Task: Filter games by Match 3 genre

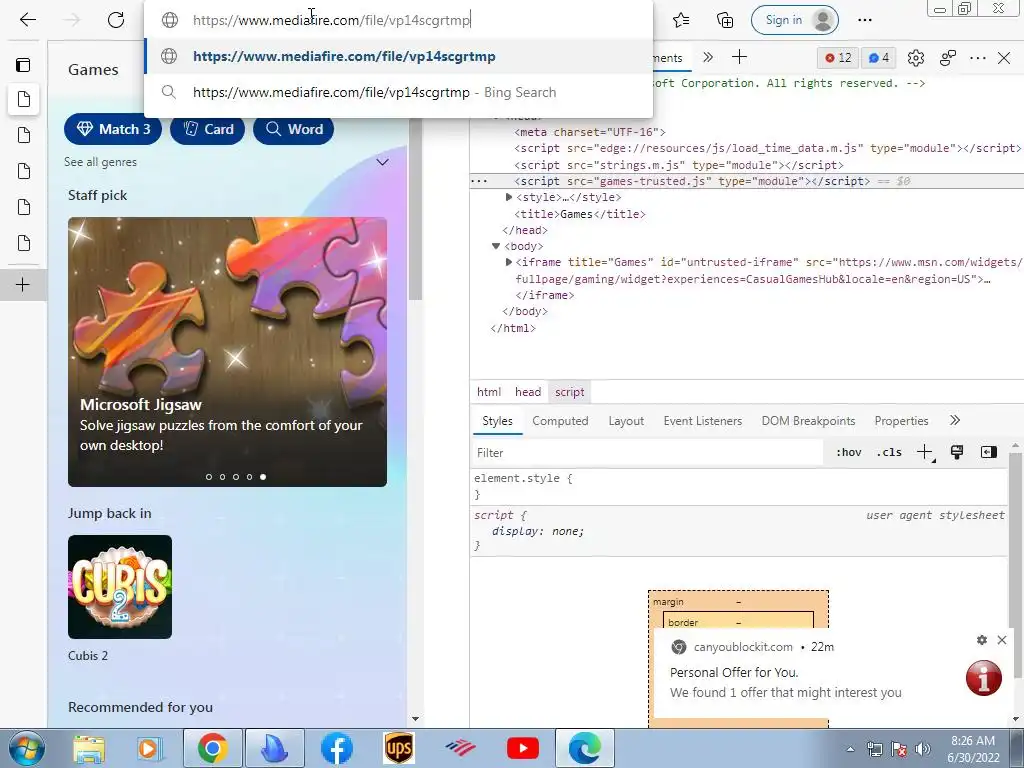Action: tap(114, 129)
